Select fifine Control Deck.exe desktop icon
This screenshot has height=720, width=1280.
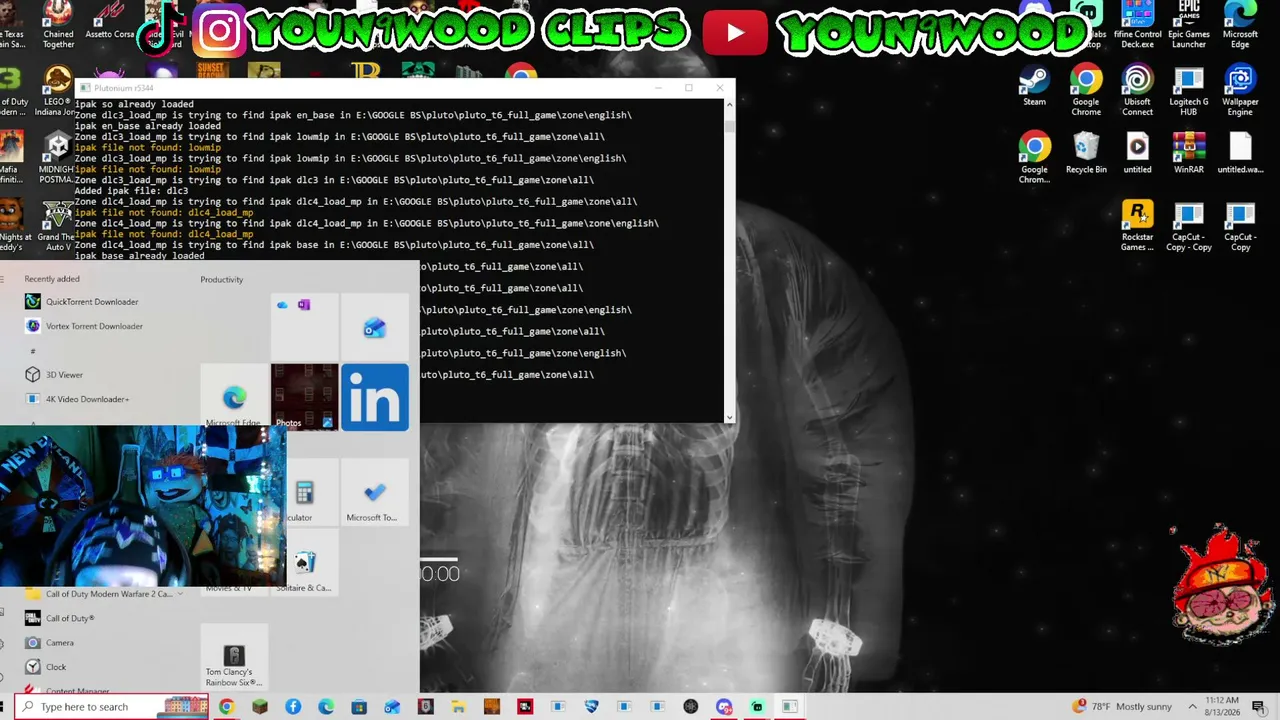1137,25
